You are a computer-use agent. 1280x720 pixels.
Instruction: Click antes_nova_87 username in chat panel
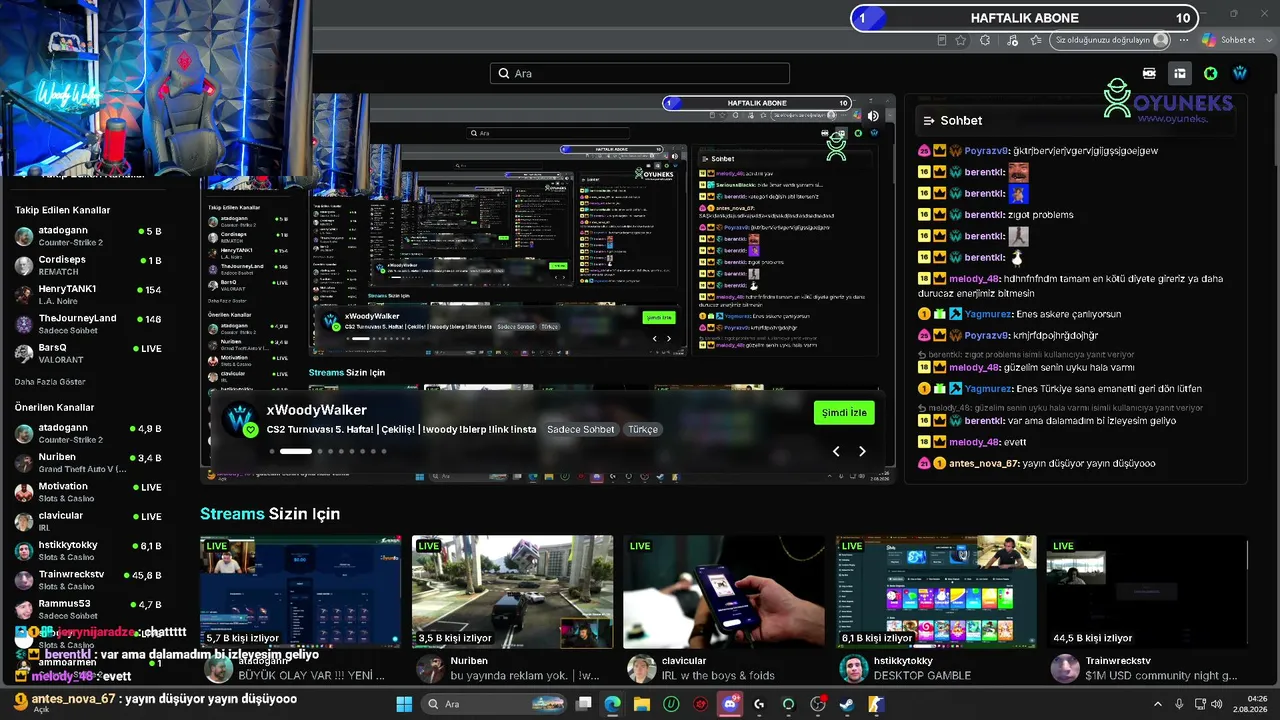[x=983, y=463]
